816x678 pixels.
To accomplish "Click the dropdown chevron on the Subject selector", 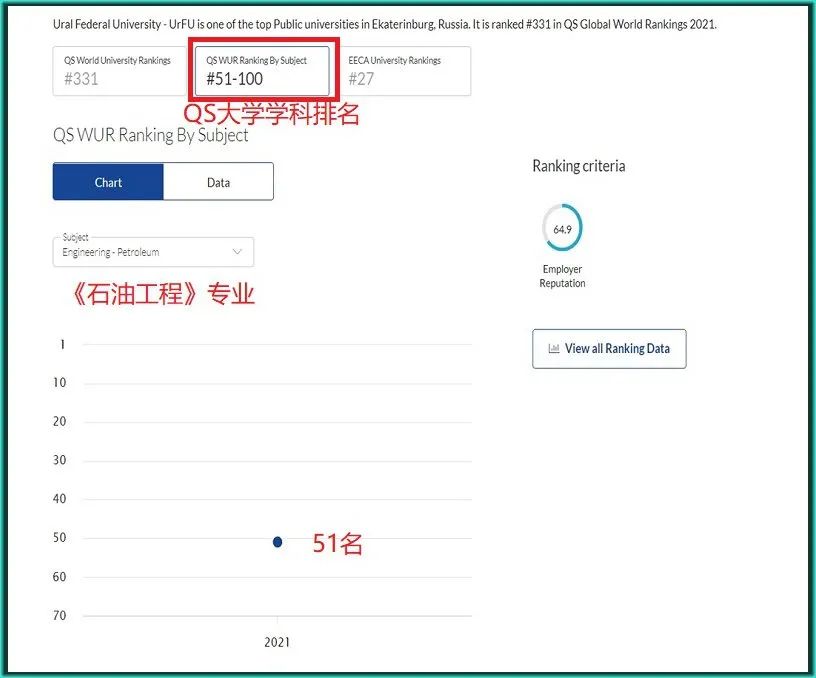I will (x=238, y=252).
